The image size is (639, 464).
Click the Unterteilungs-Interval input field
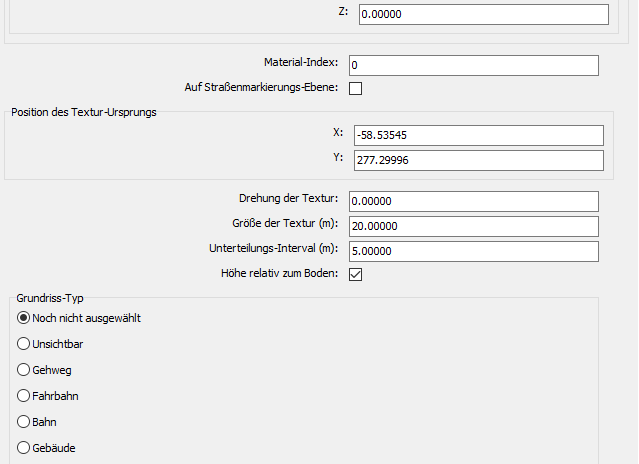tap(473, 251)
